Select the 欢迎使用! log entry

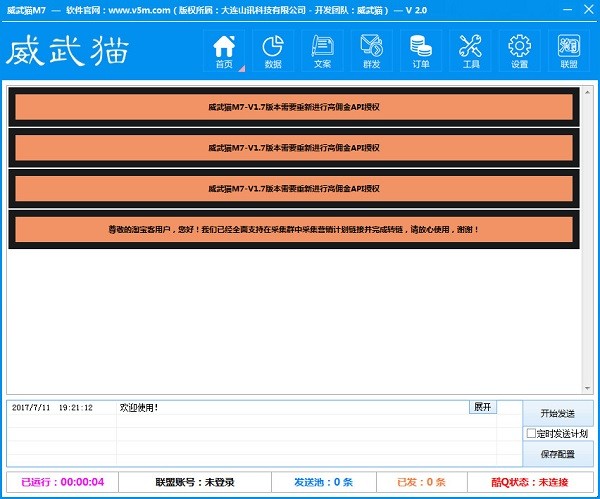(x=139, y=408)
